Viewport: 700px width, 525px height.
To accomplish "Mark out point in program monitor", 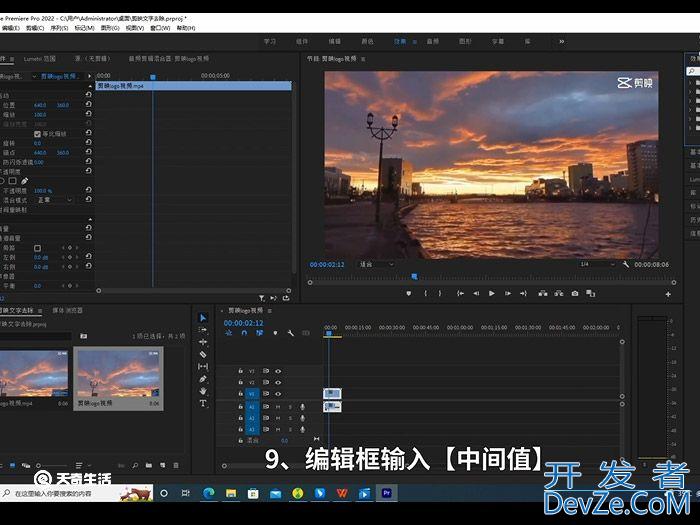I will click(440, 293).
